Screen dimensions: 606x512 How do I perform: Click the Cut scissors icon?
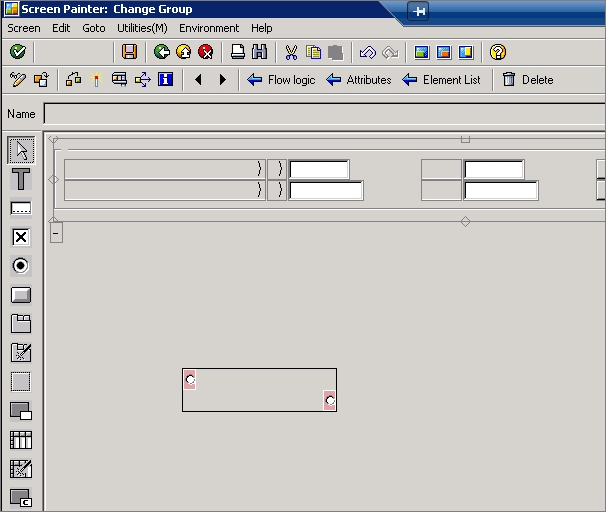click(x=291, y=52)
